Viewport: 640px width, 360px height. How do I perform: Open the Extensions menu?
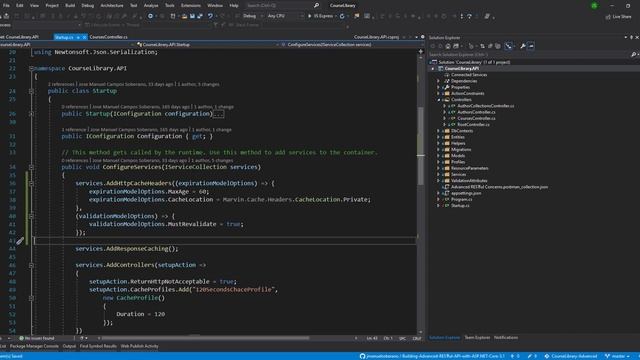coord(191,6)
